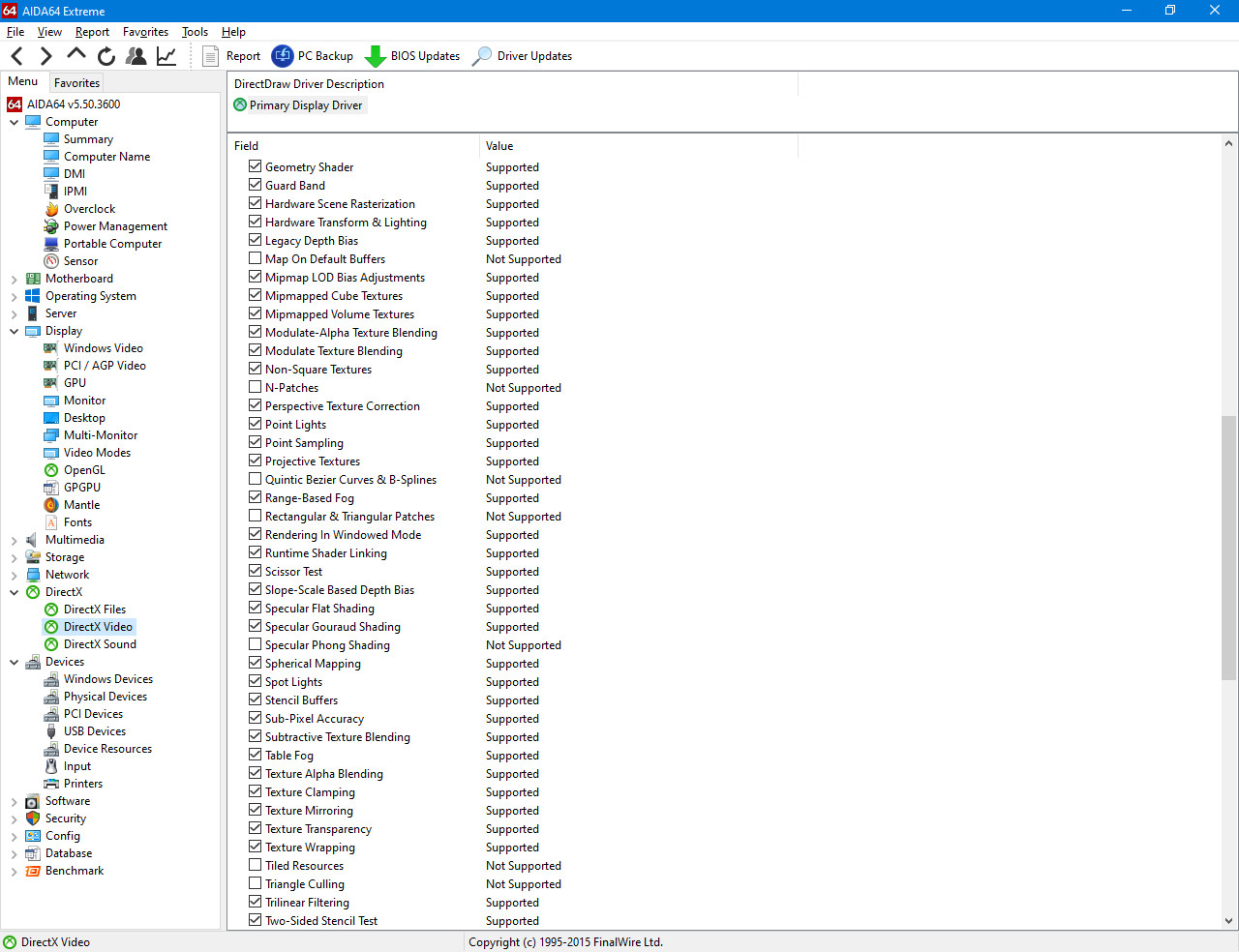
Task: Click the Operating System Windows logo icon
Action: click(x=33, y=296)
